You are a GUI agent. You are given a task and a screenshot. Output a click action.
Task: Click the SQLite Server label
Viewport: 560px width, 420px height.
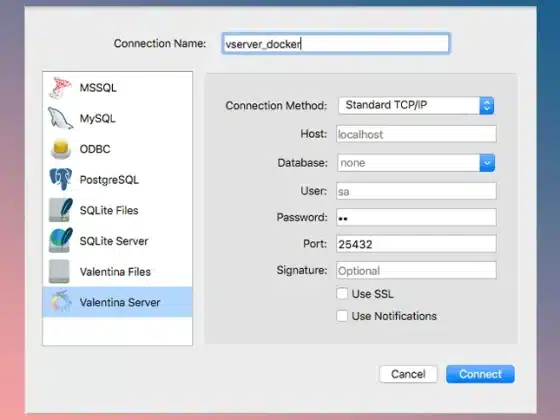114,241
